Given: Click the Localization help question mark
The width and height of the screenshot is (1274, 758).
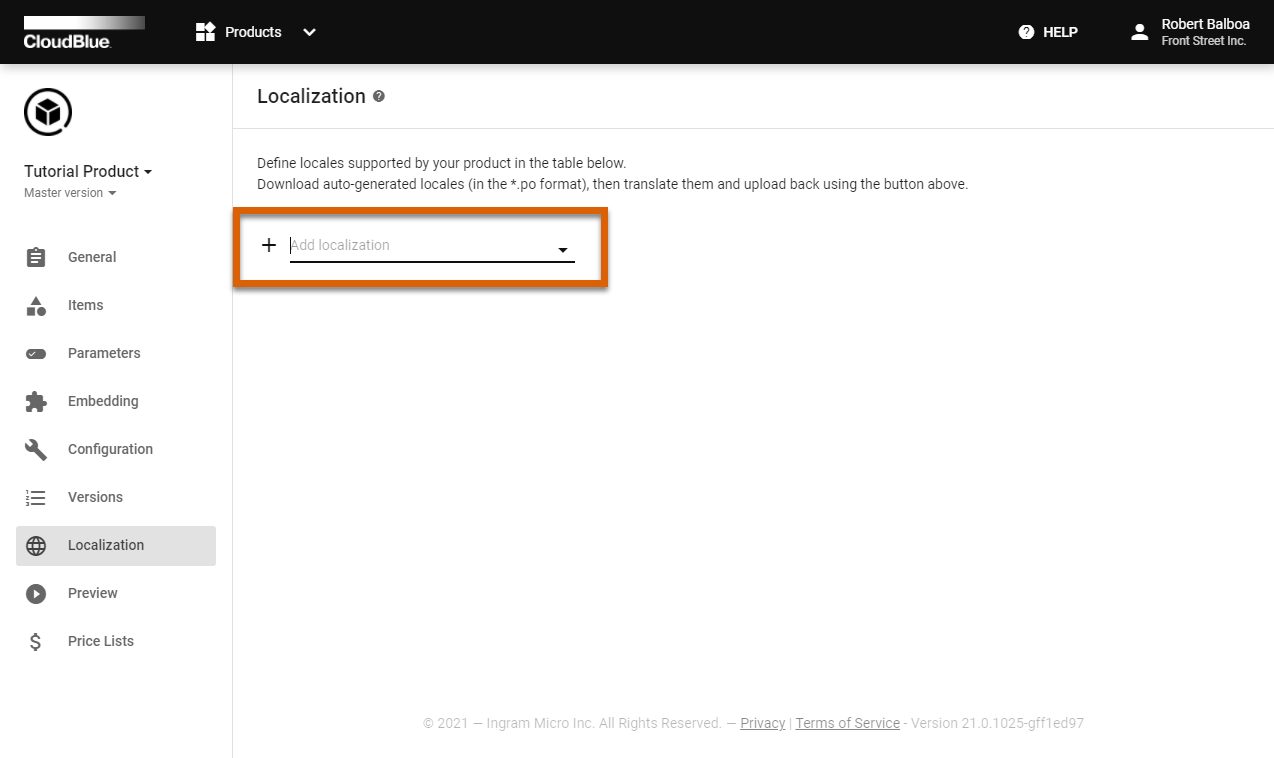Looking at the screenshot, I should 378,96.
